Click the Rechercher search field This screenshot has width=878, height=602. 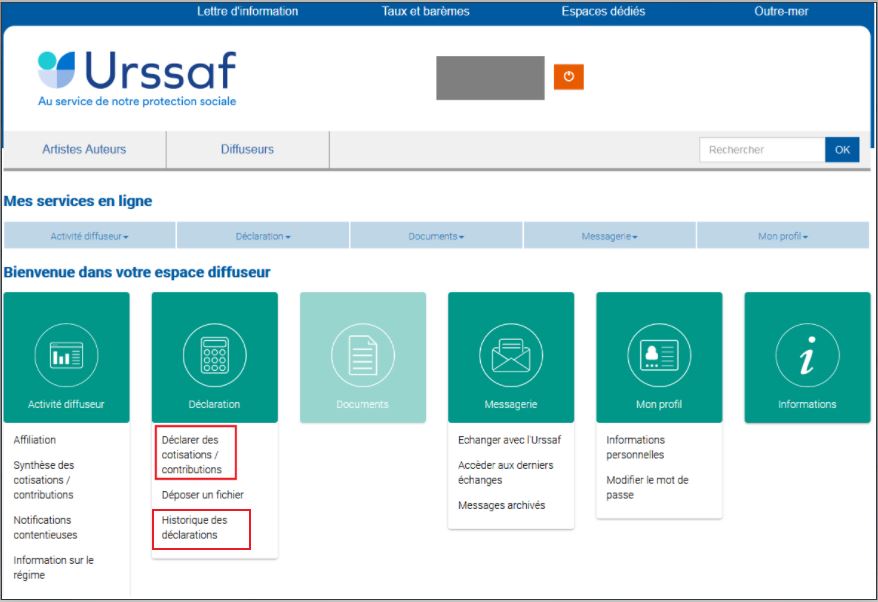[x=762, y=150]
